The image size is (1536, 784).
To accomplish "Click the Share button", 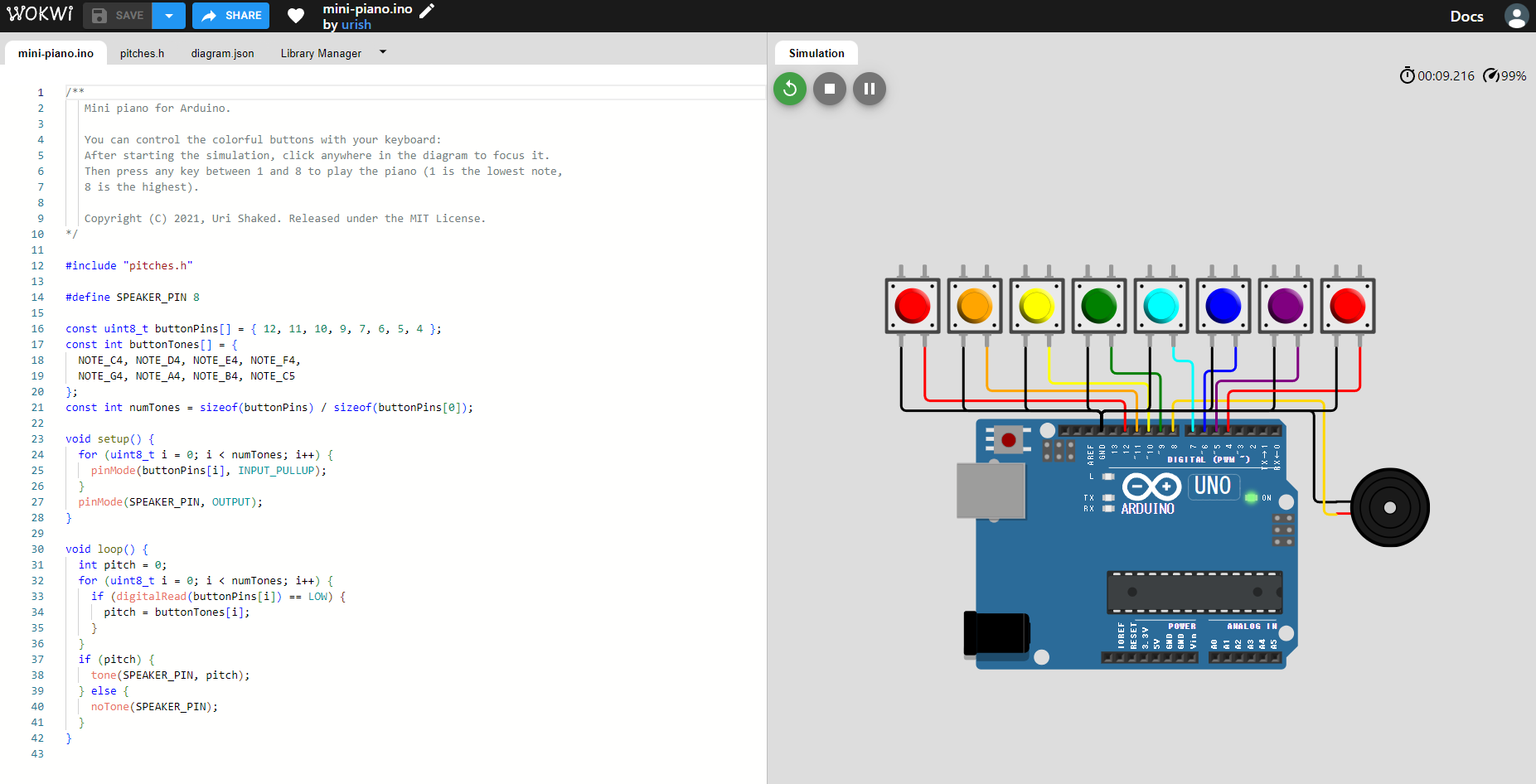I will click(230, 15).
